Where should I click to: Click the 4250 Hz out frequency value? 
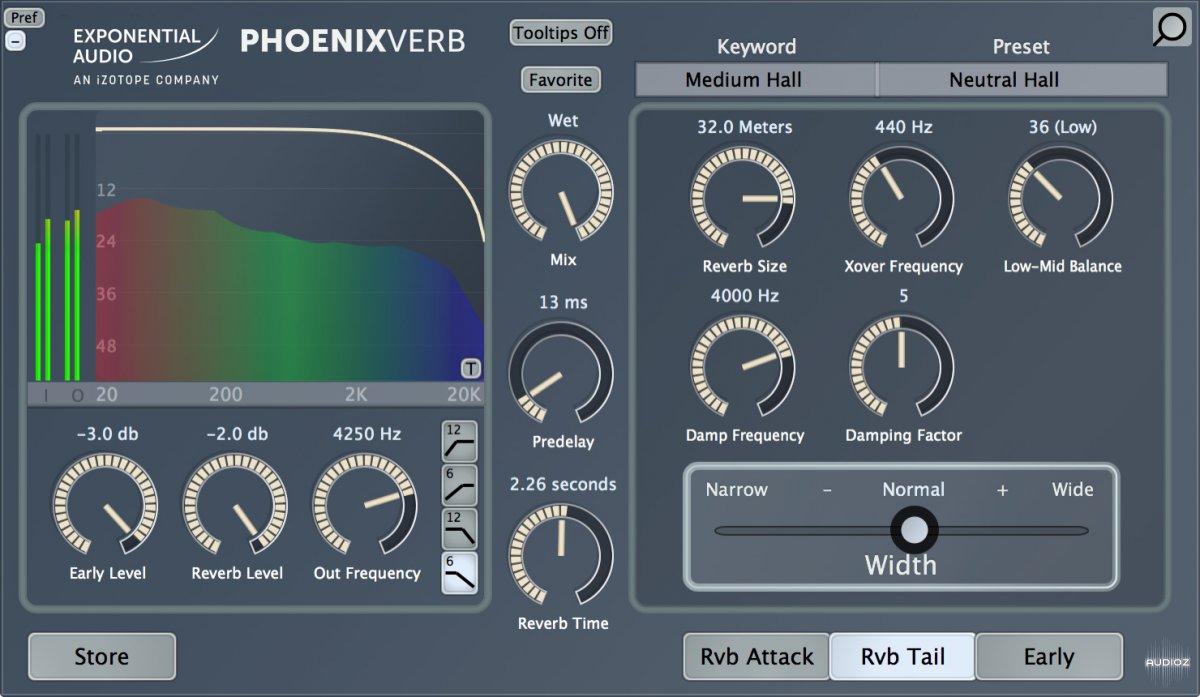click(x=367, y=434)
